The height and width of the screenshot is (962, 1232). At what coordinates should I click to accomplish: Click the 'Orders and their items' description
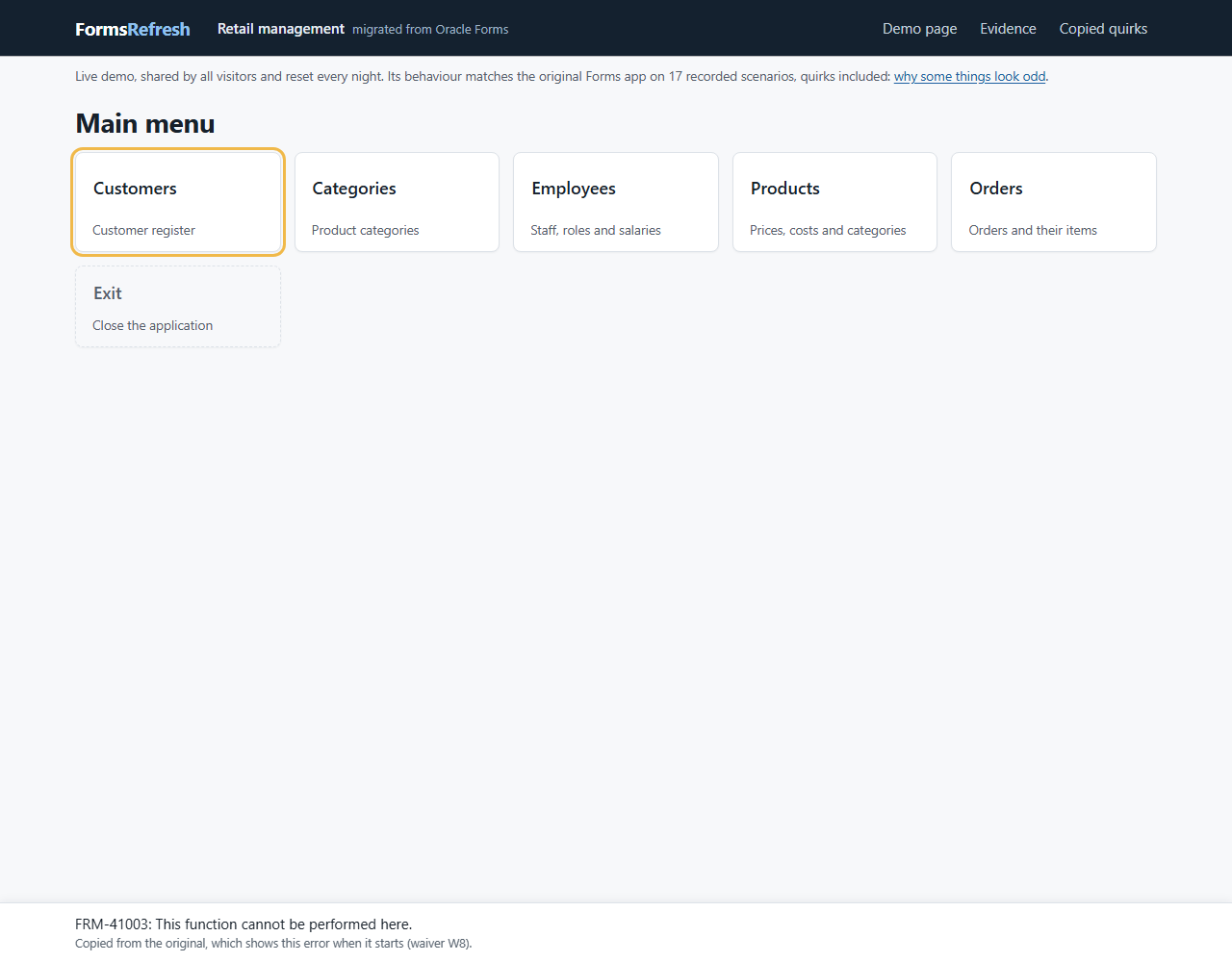tap(1033, 230)
